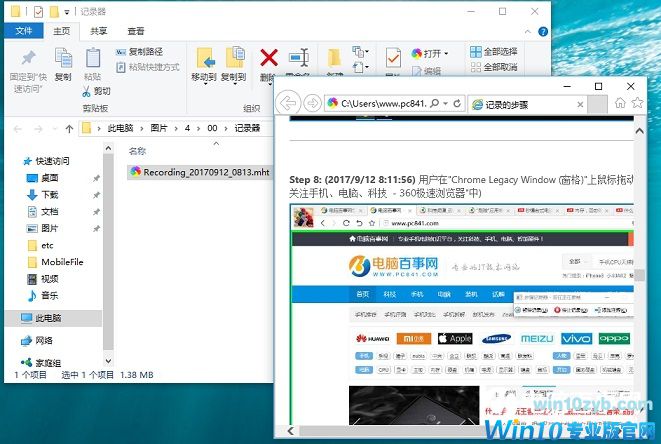Screen dimensions: 661x444
Task: Click search magnifier icon in IE address bar
Action: (x=434, y=103)
